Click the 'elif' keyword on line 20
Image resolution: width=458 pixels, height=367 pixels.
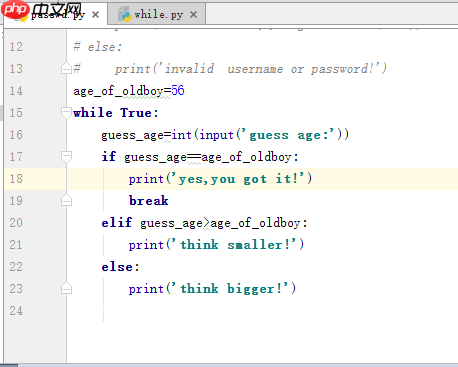click(117, 222)
